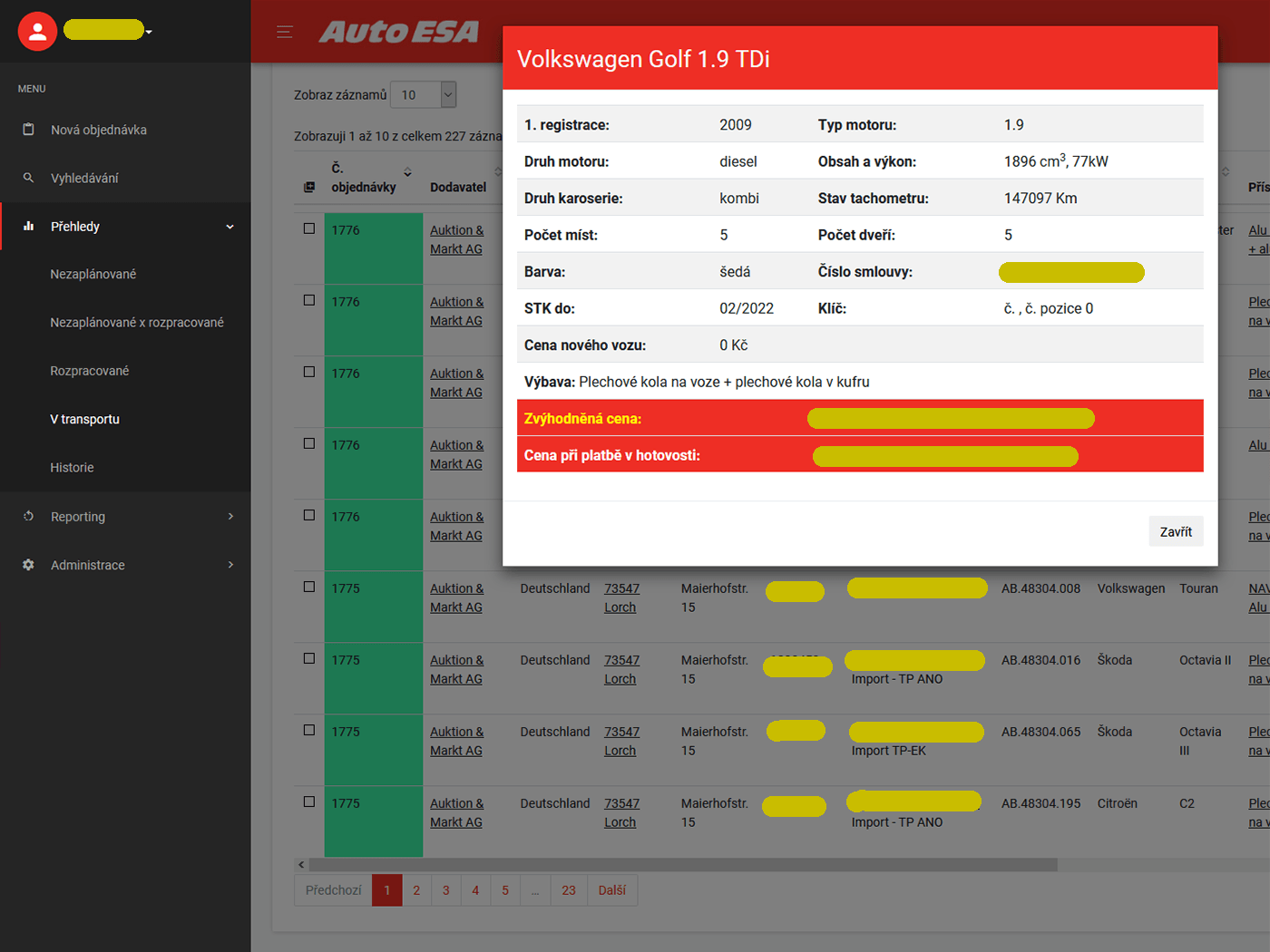Click the AutoESA logo

tap(398, 32)
